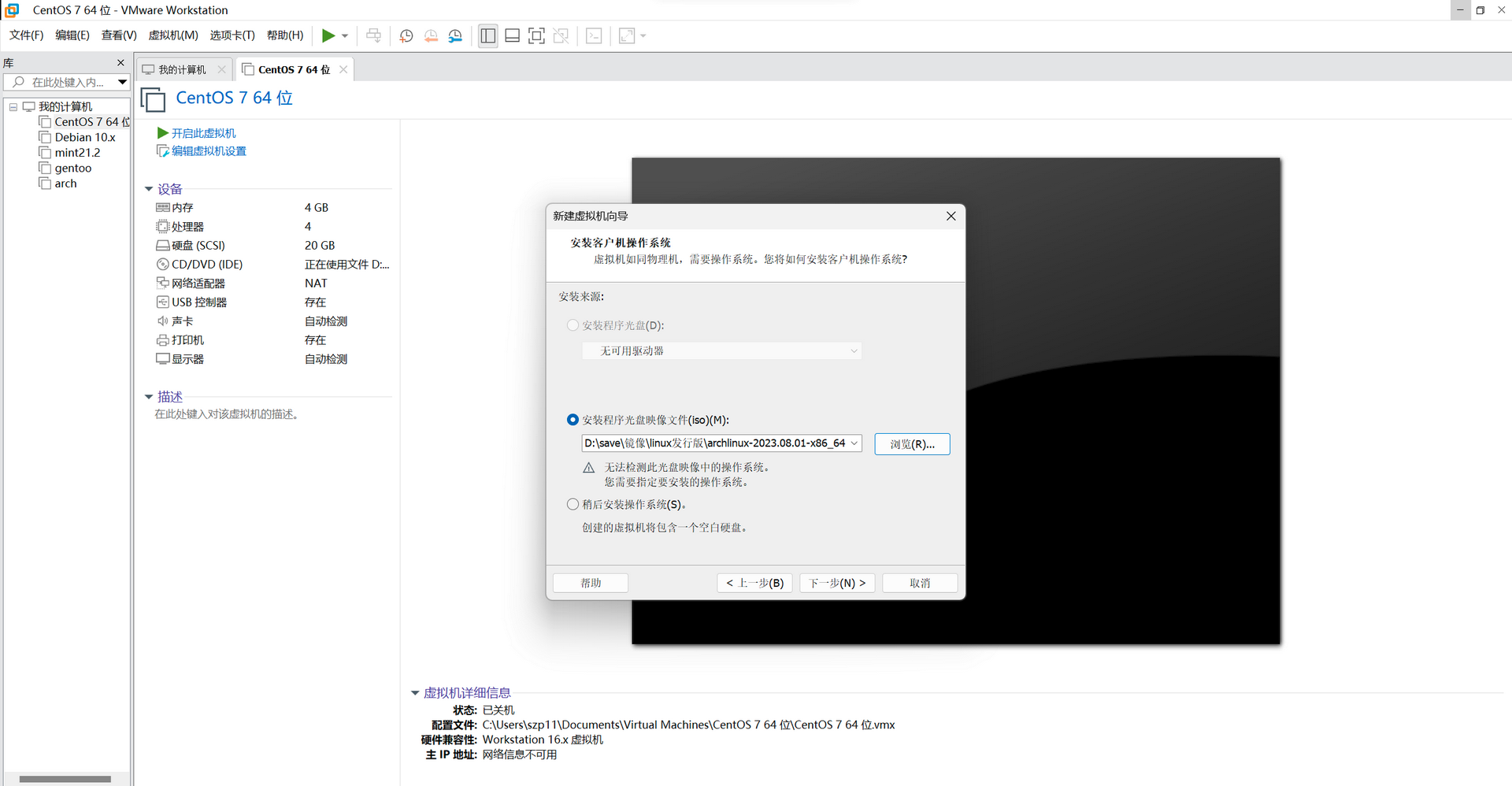Collapse the 虚拟机详细信息 section
1512x786 pixels.
click(x=415, y=693)
